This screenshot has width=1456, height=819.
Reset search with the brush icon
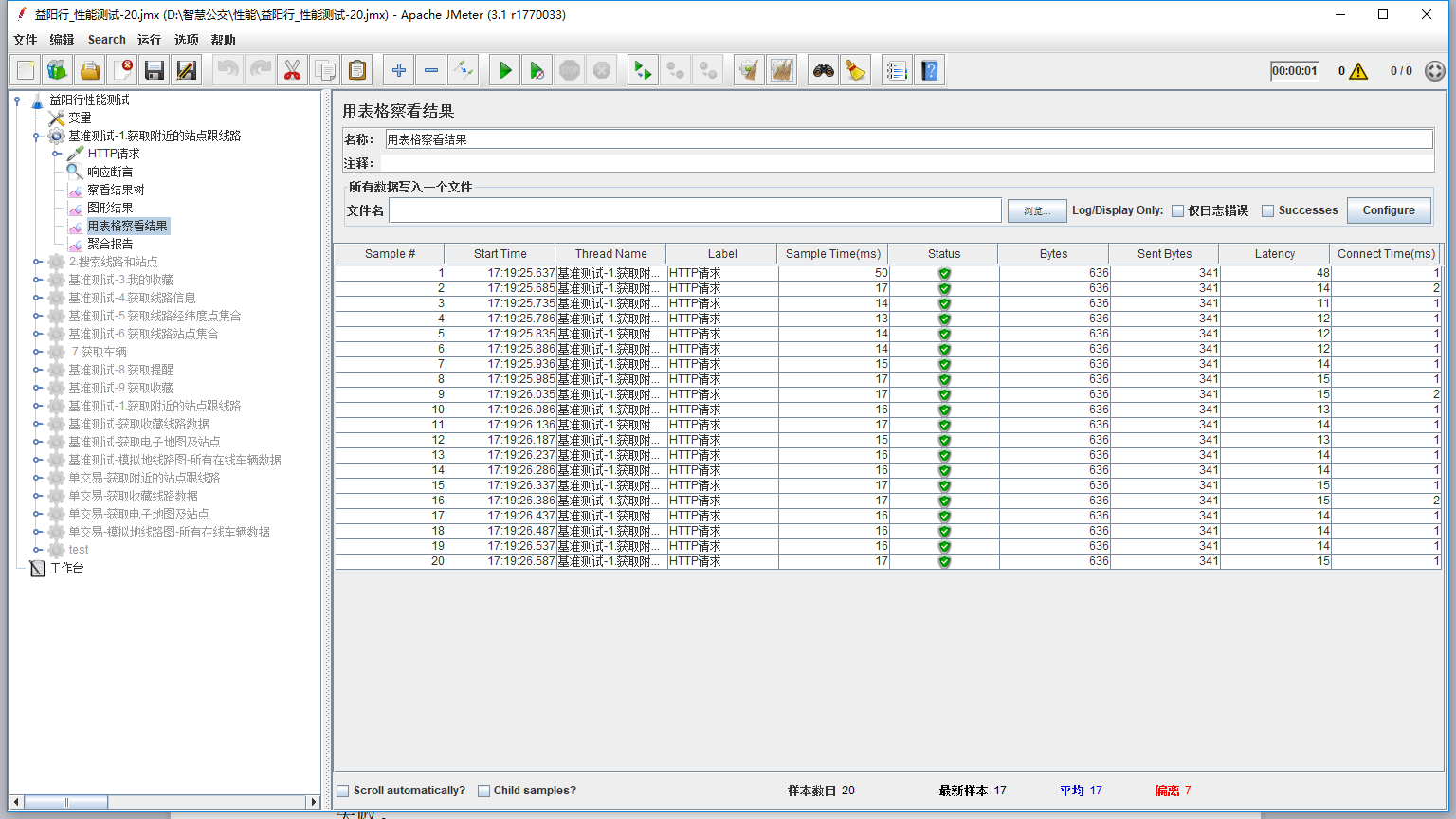pyautogui.click(x=856, y=70)
